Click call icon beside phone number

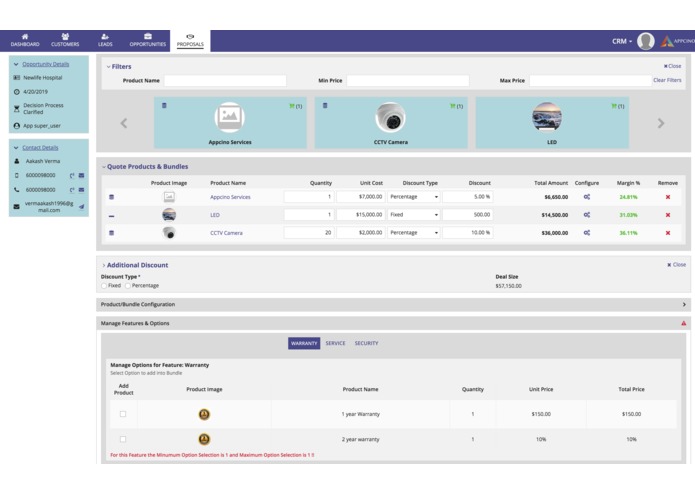pos(72,190)
